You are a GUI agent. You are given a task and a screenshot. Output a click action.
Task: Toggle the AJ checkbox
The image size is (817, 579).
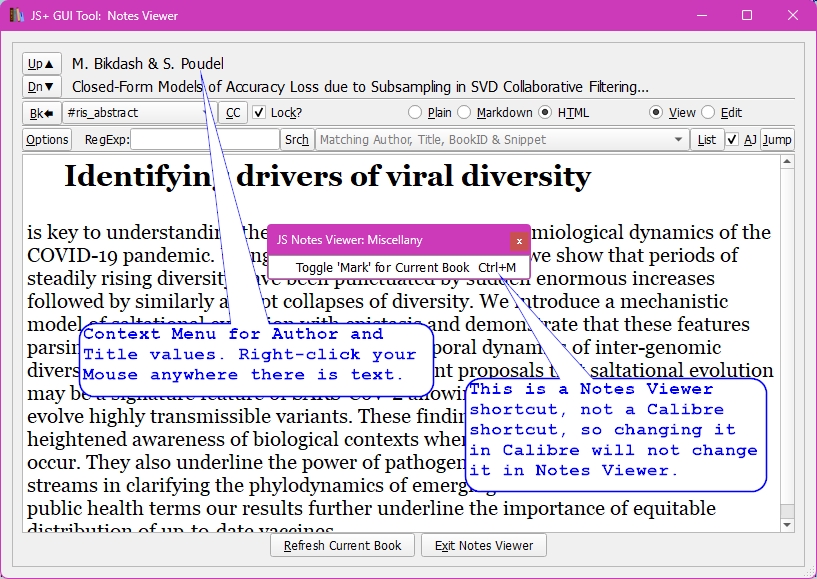(x=732, y=140)
